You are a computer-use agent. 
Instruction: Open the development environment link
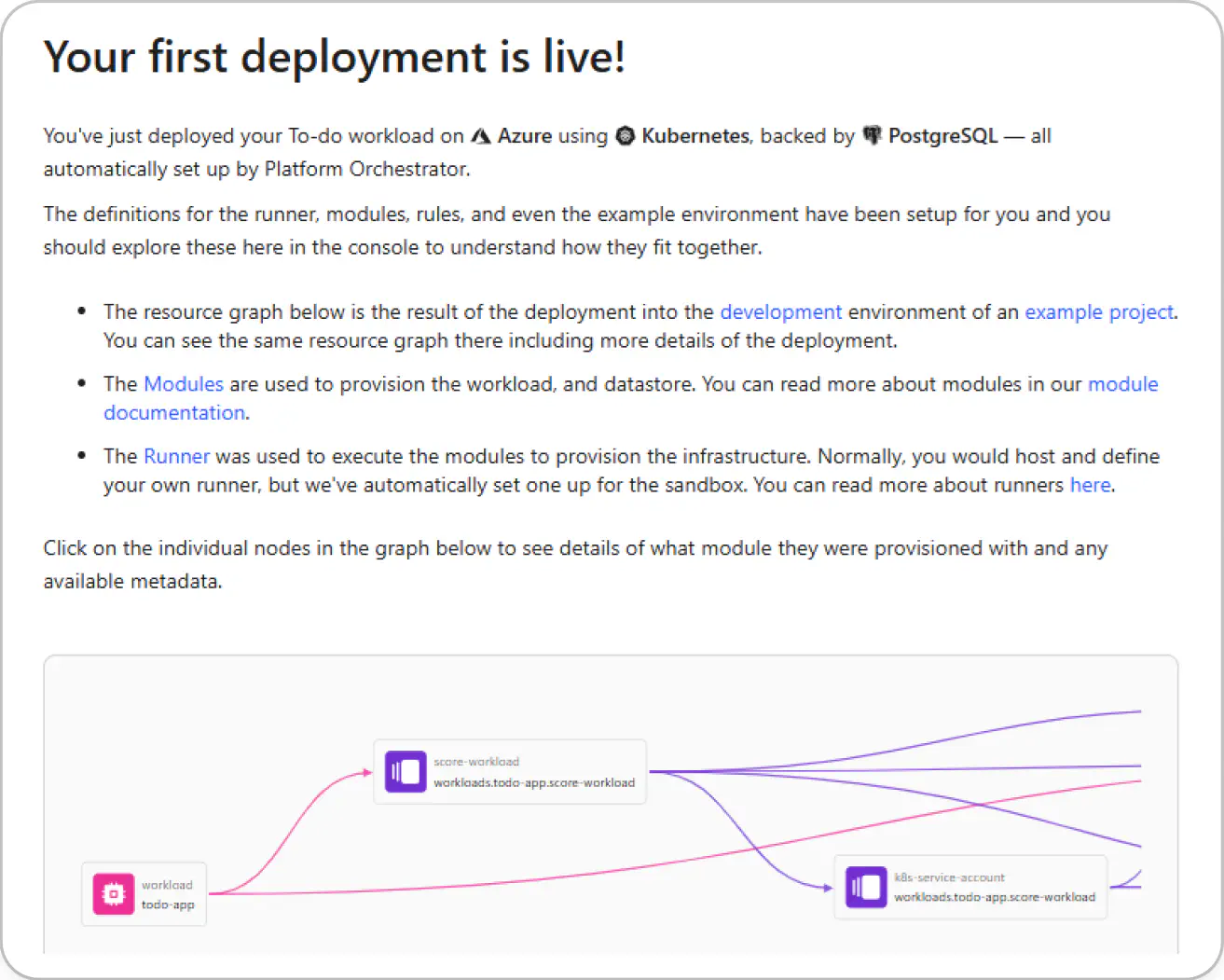(780, 311)
